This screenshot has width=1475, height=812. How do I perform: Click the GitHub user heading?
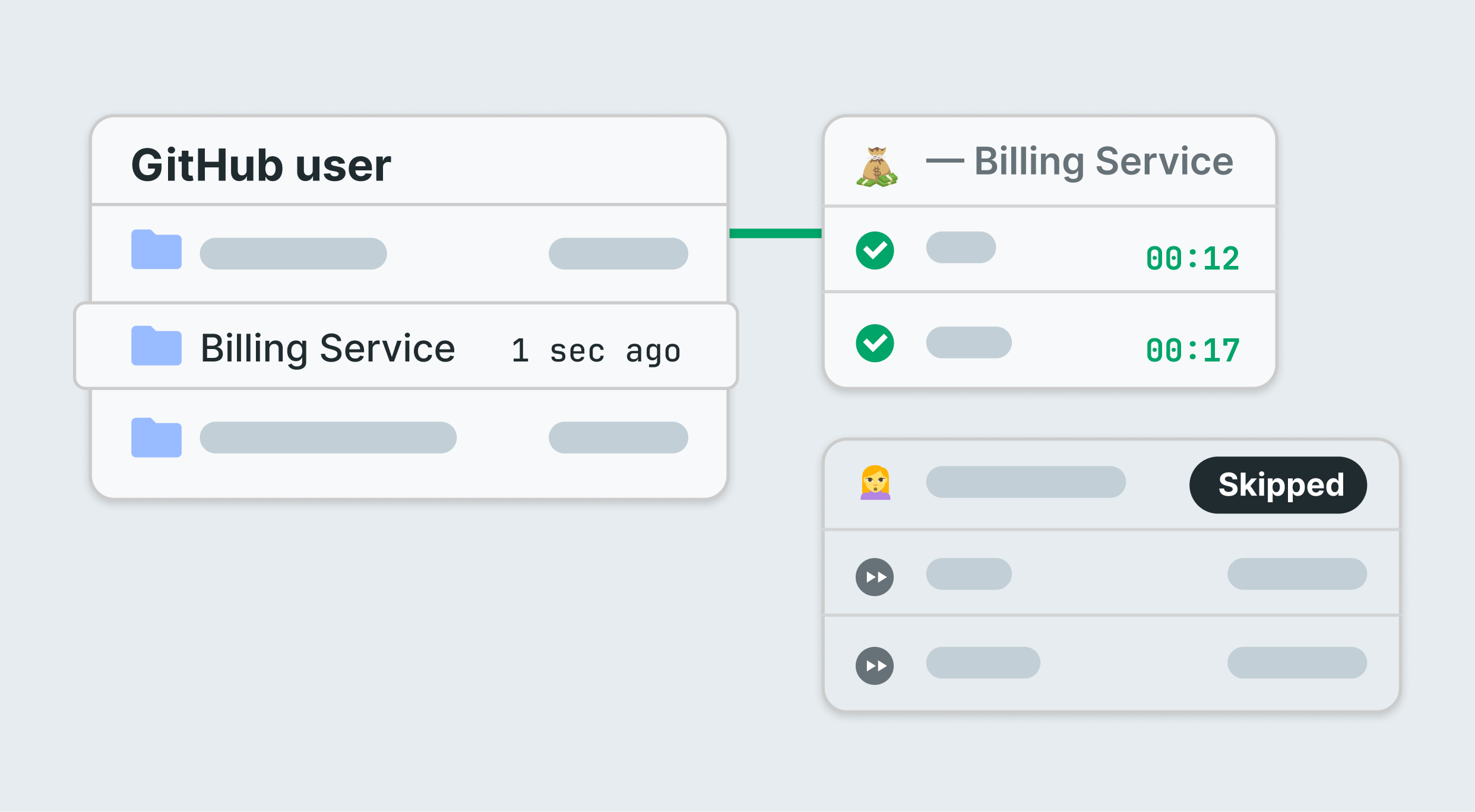point(261,165)
